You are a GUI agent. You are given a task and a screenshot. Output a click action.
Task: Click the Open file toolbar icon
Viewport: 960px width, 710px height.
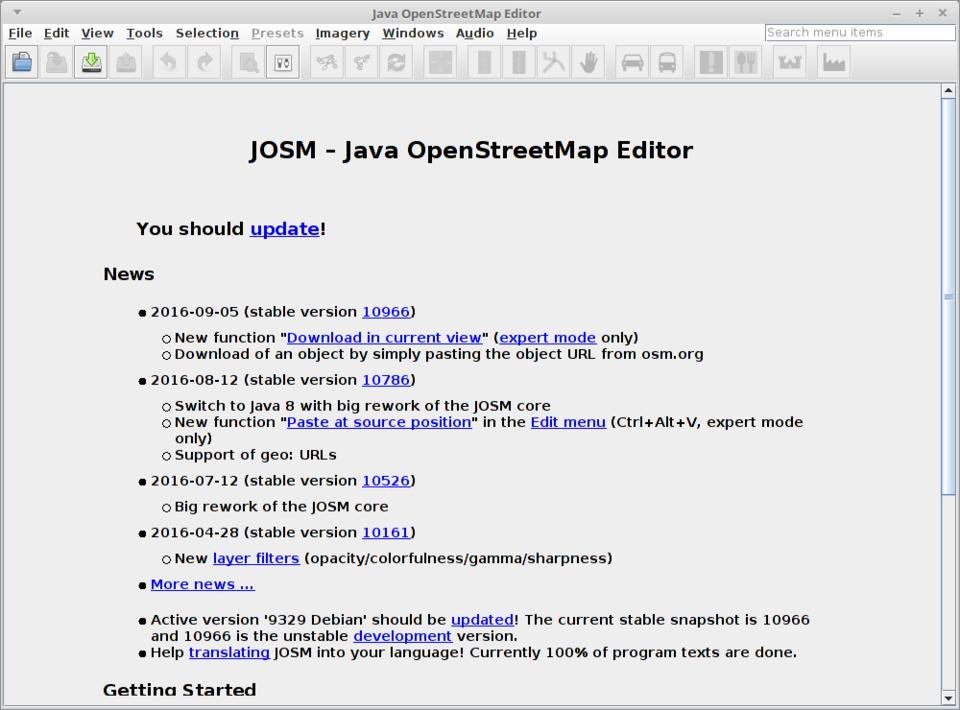(22, 63)
